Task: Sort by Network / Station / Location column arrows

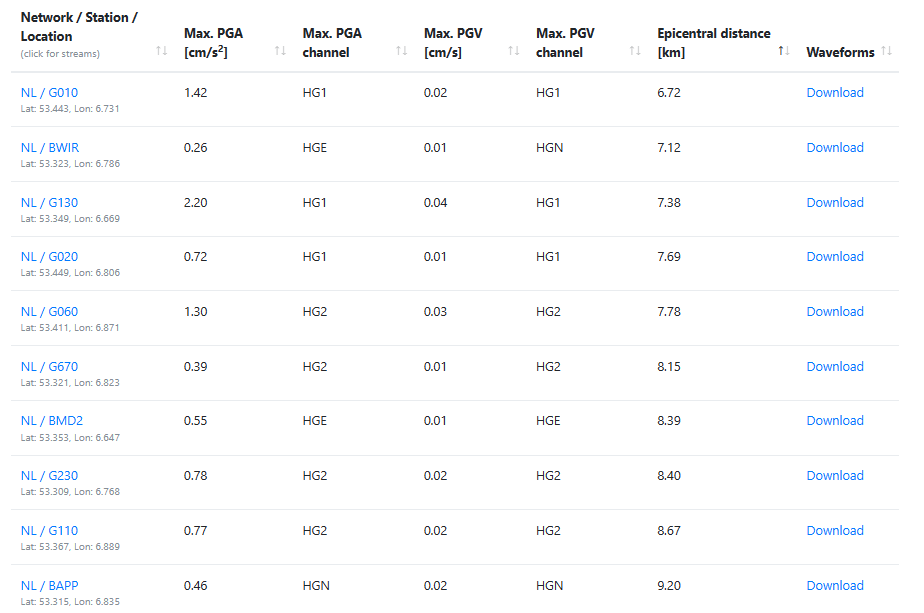Action: pyautogui.click(x=162, y=51)
